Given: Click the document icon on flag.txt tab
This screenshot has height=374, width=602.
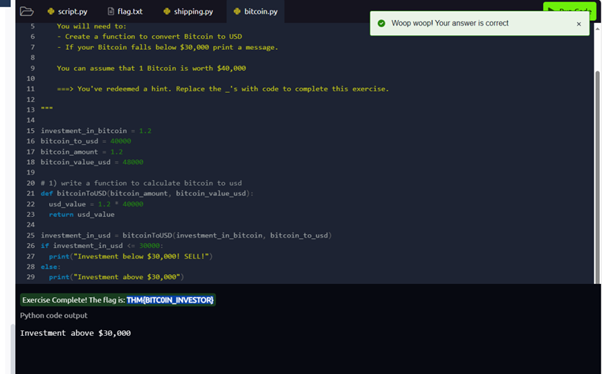Looking at the screenshot, I should point(111,12).
